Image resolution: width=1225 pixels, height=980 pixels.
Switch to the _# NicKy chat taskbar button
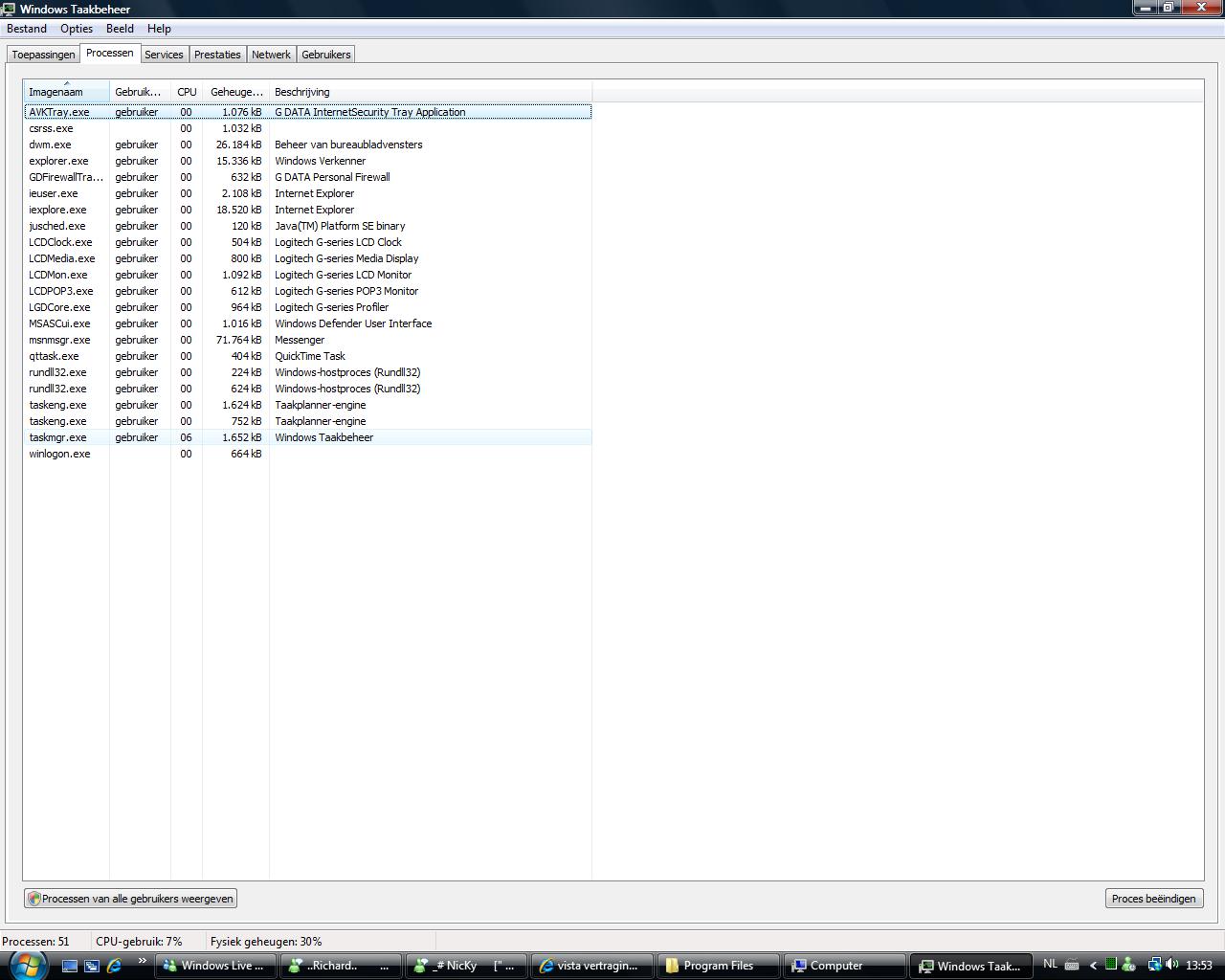466,966
